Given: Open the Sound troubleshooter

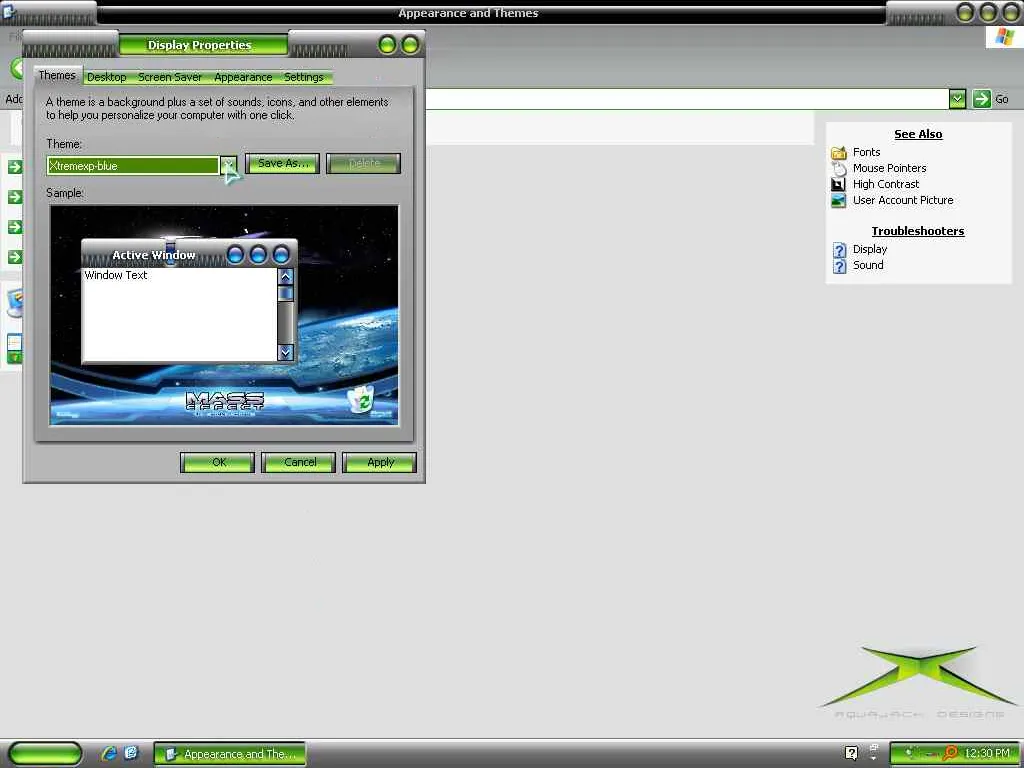Looking at the screenshot, I should click(x=868, y=265).
